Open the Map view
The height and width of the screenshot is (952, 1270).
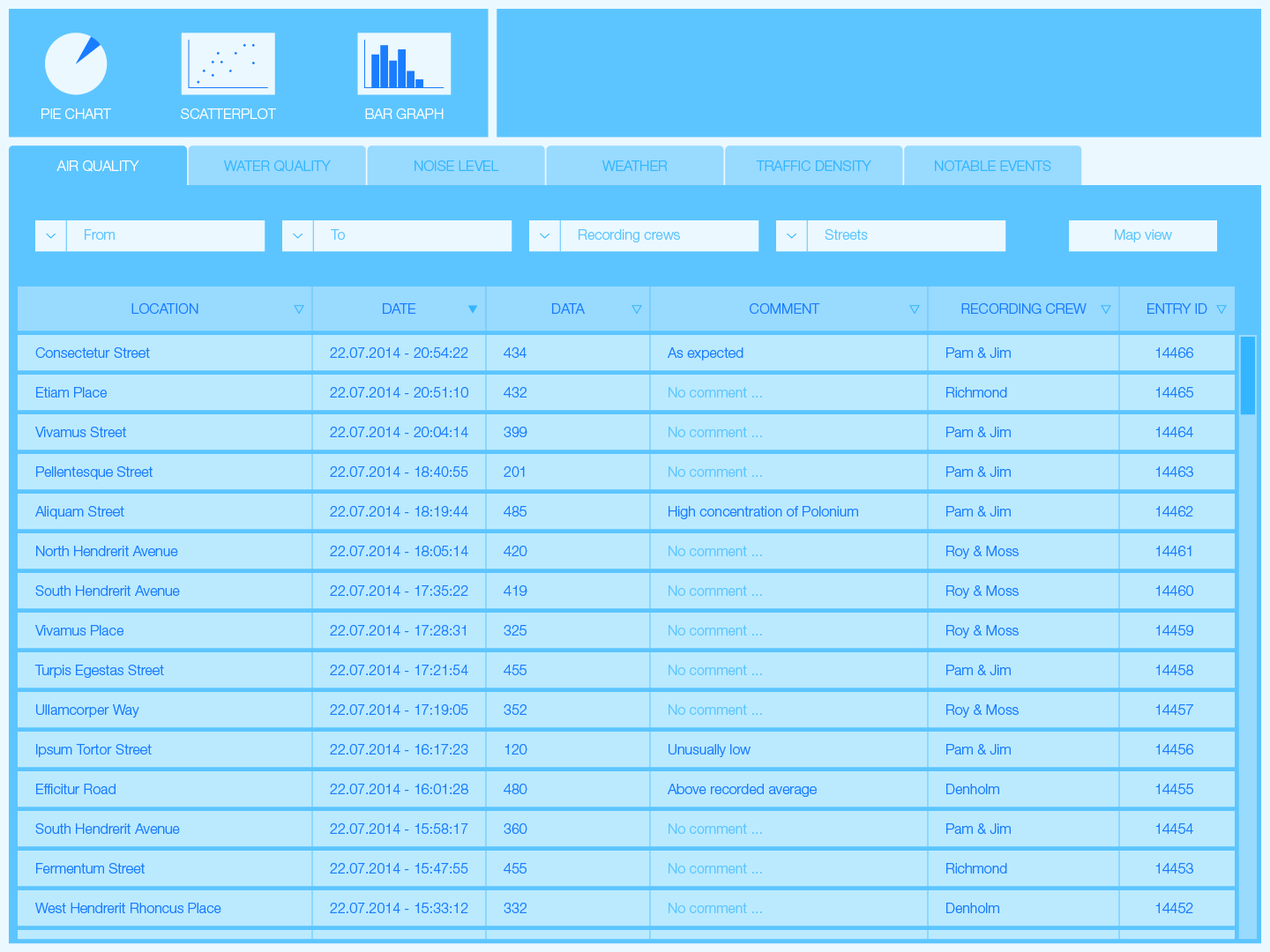point(1143,235)
